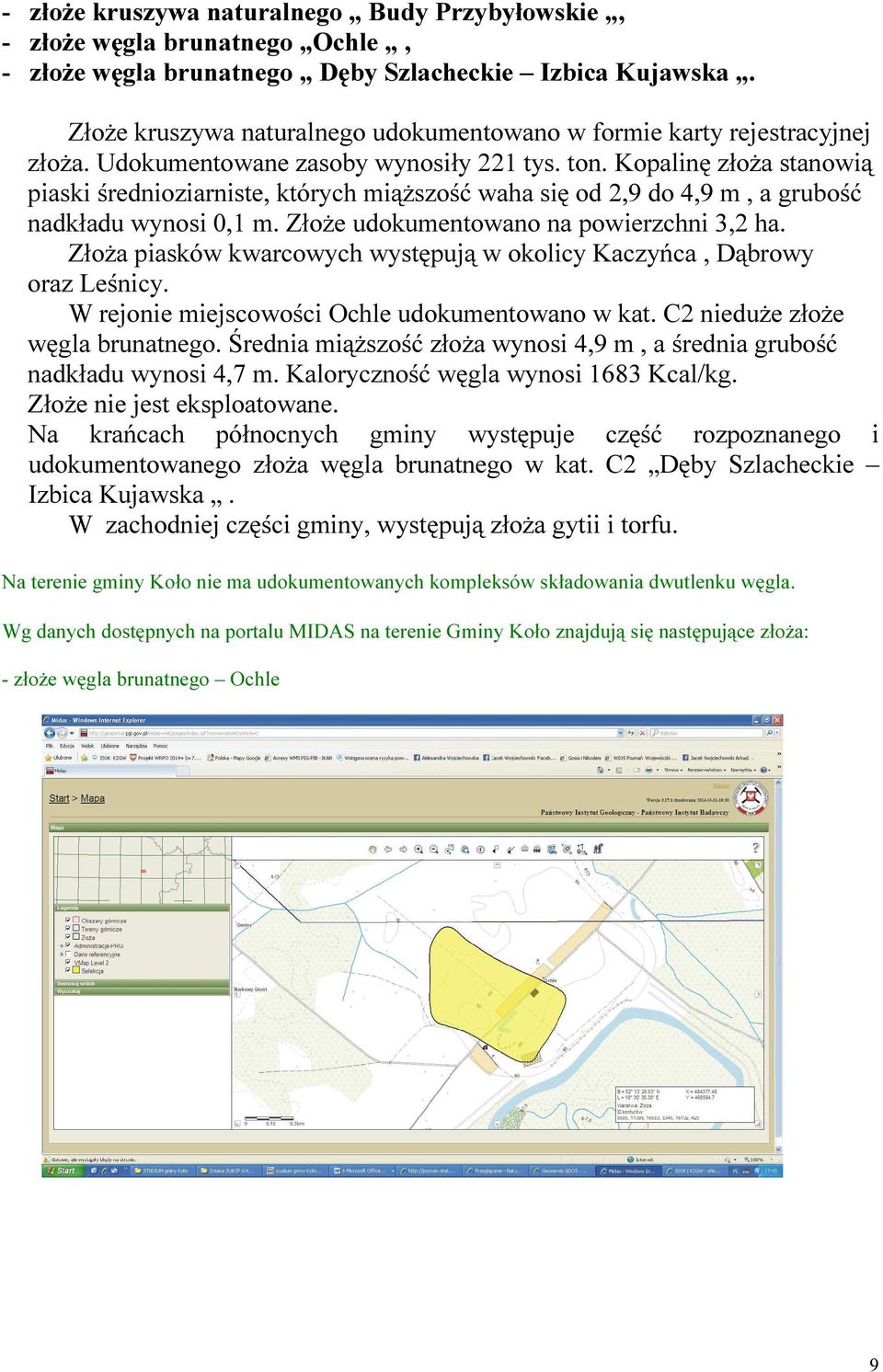Click the IE stop loading icon
883x1372 pixels.
coord(642,733)
